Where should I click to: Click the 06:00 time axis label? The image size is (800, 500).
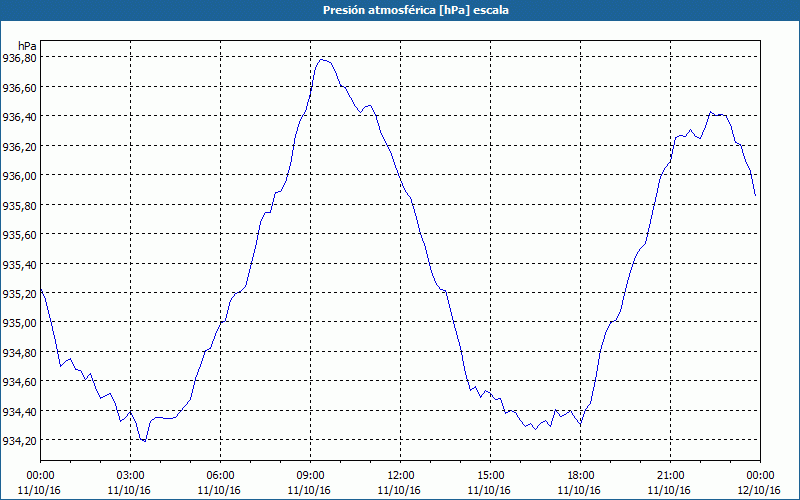coord(220,476)
